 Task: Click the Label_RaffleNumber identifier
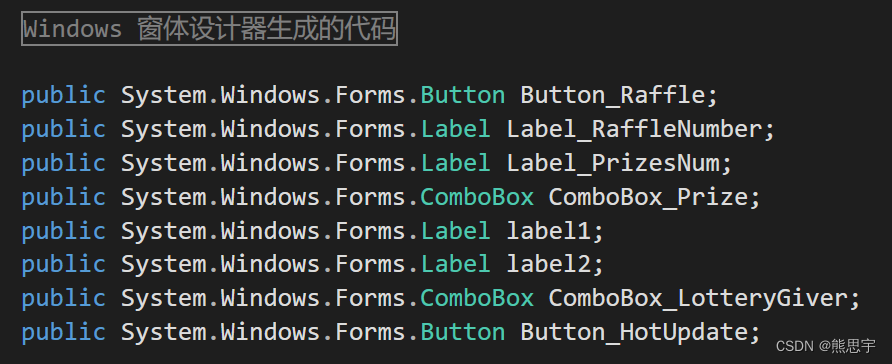pos(634,129)
